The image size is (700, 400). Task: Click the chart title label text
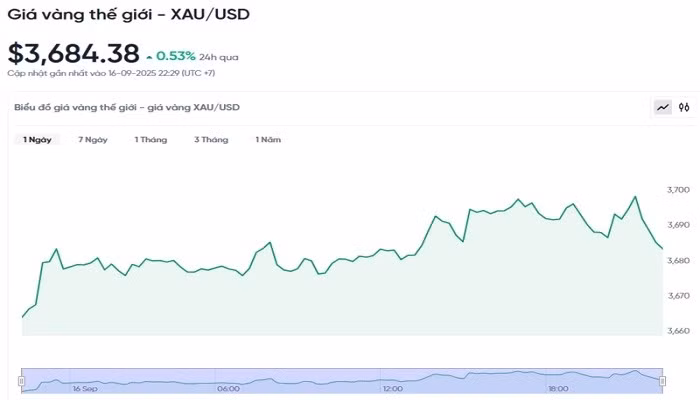(126, 107)
